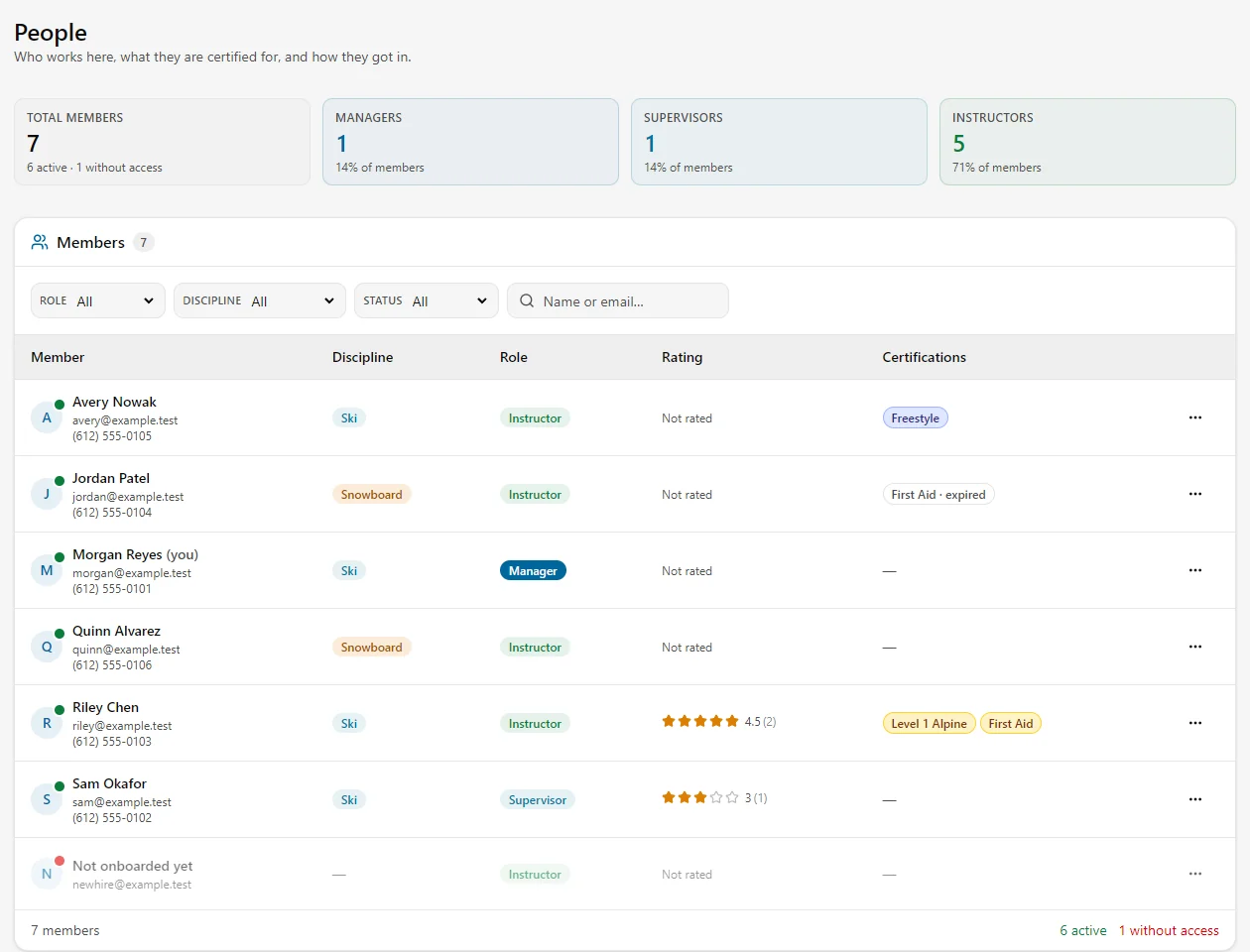This screenshot has width=1250, height=952.
Task: Click Sam Okafor's avatar S
Action: click(x=47, y=799)
